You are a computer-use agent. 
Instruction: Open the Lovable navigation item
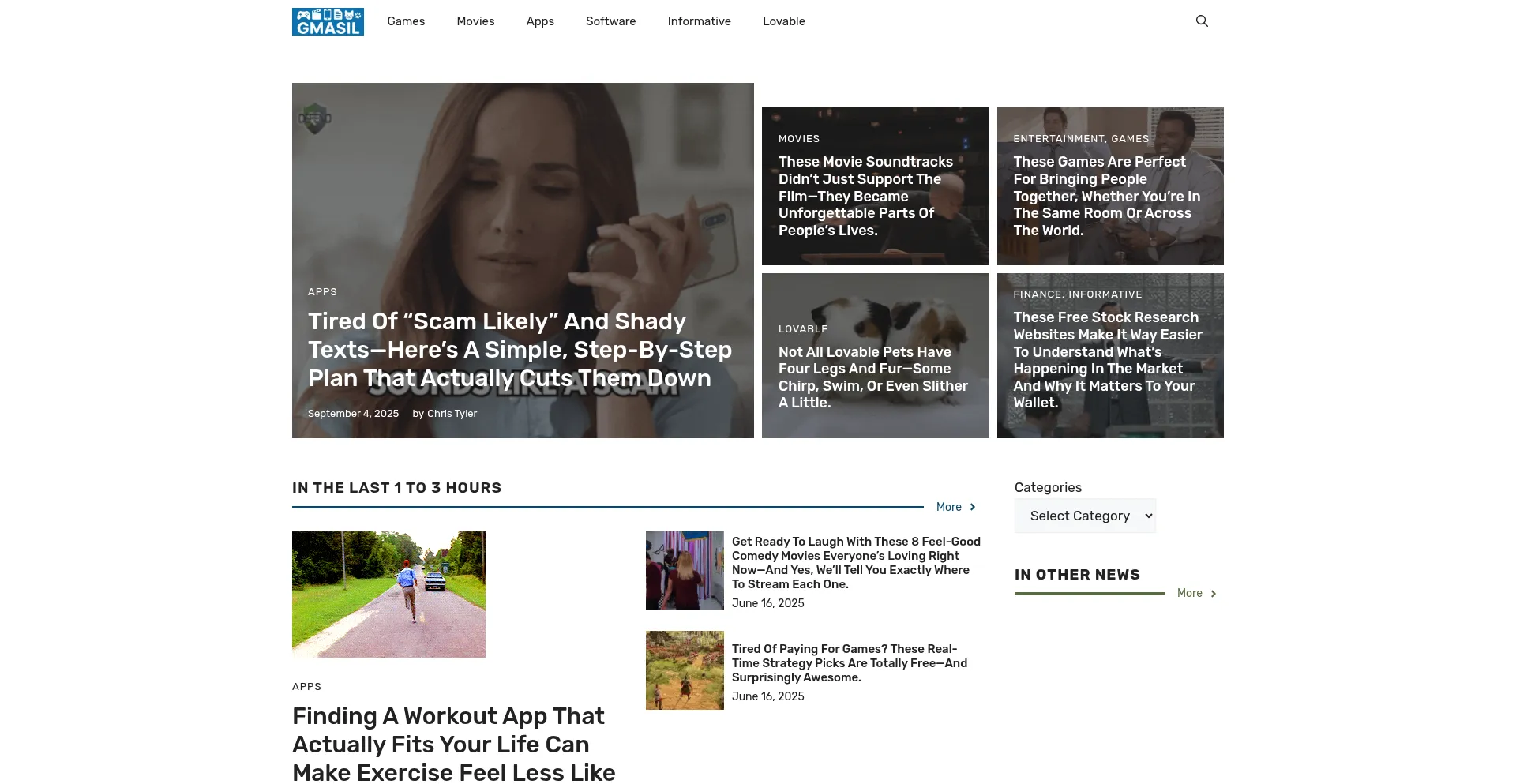(783, 21)
